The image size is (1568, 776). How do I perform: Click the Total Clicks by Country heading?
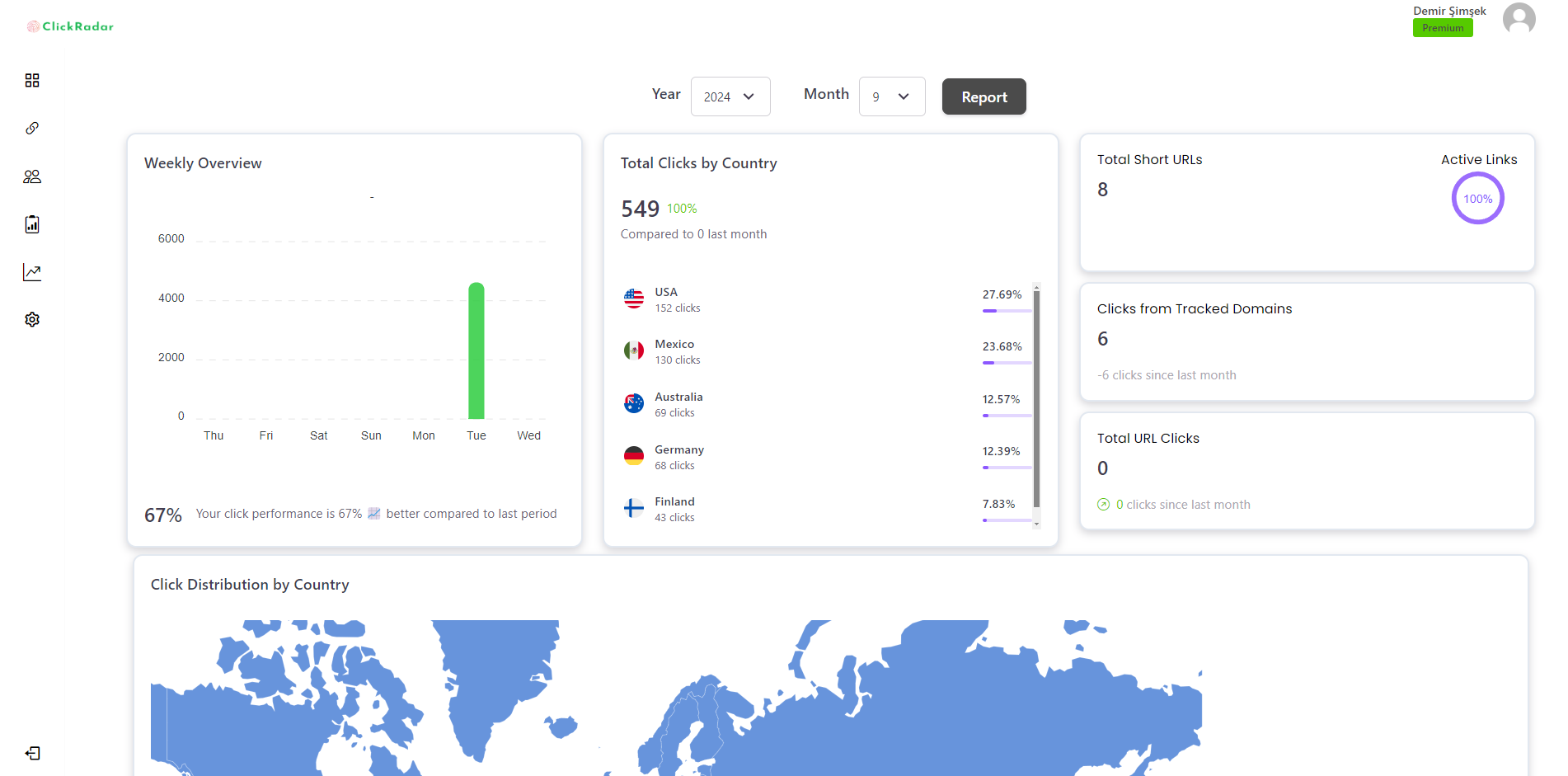pos(698,163)
